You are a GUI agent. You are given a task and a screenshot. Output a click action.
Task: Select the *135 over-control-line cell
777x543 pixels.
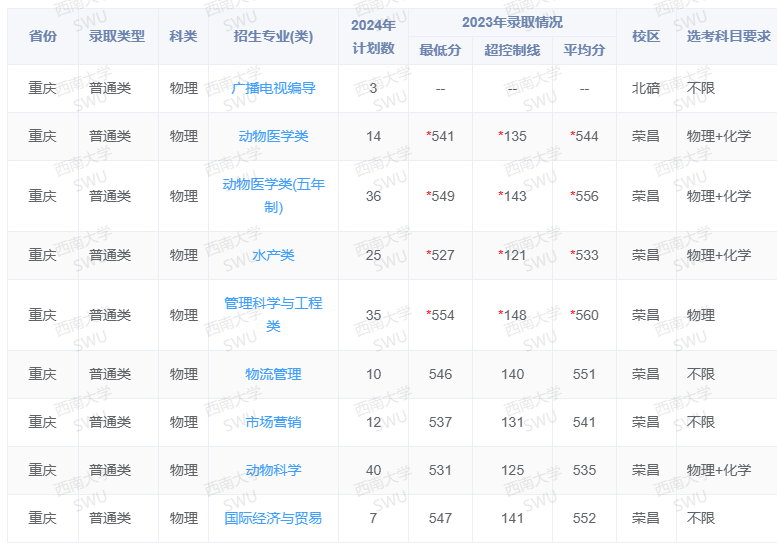click(x=512, y=136)
